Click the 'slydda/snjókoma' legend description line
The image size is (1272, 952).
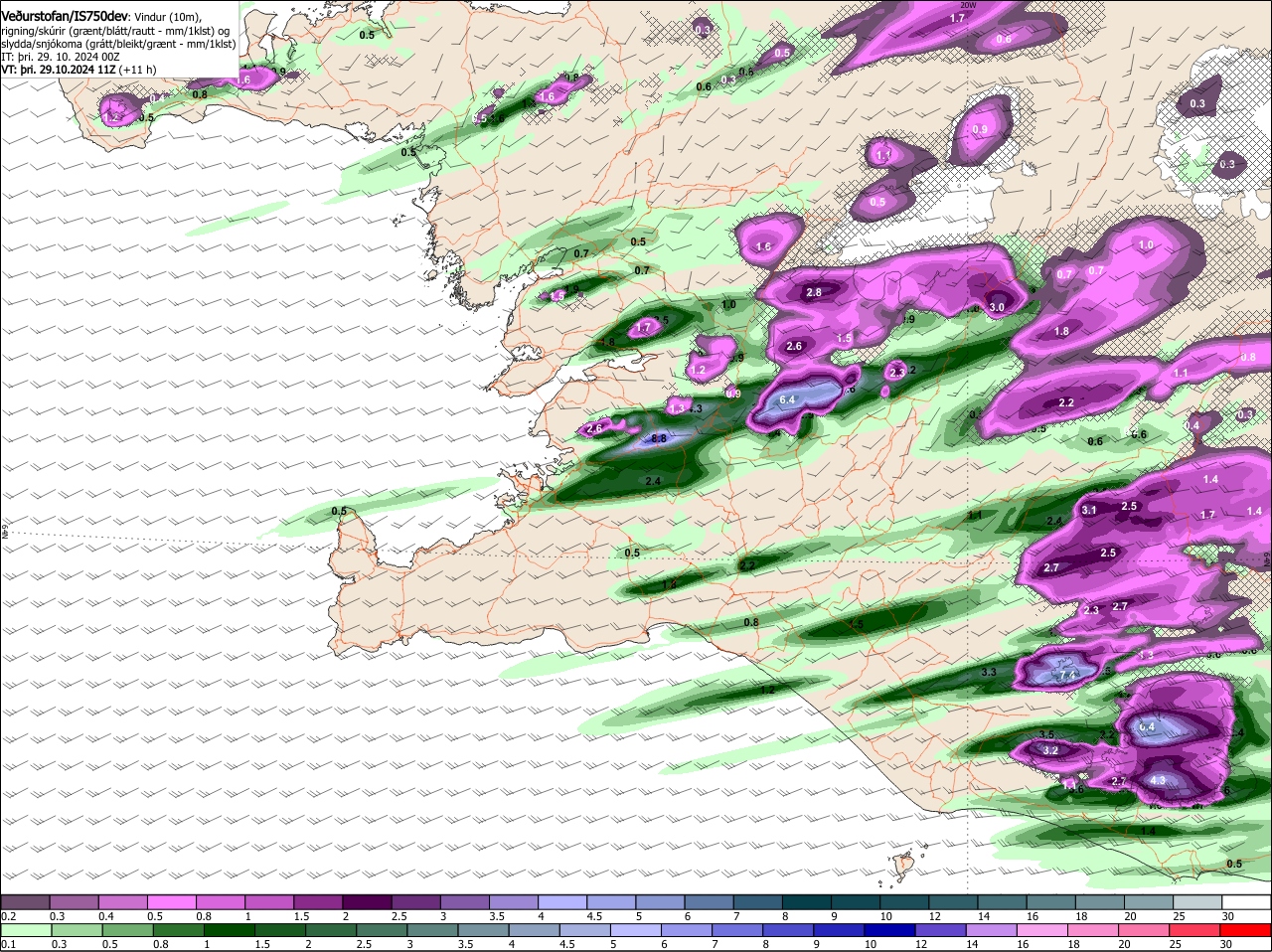118,43
